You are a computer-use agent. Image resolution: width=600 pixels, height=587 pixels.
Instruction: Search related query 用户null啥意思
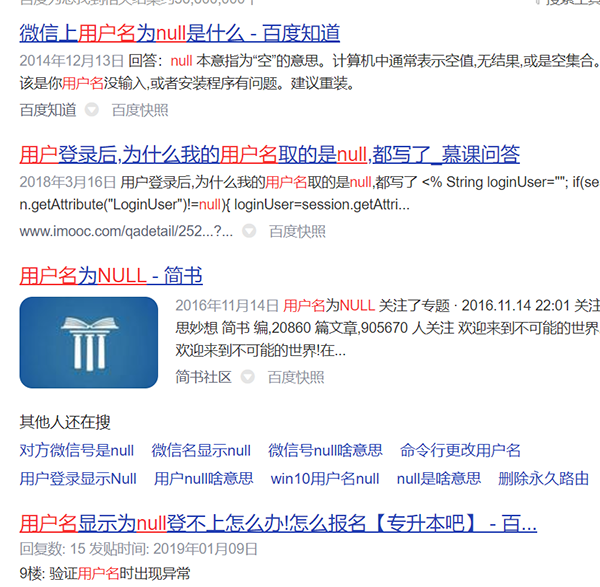pos(204,479)
